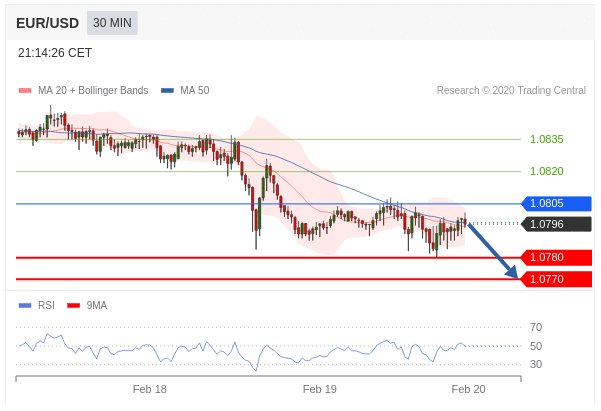This screenshot has width=601, height=411.
Task: Click the RSI 30 level label
Action: pos(536,364)
